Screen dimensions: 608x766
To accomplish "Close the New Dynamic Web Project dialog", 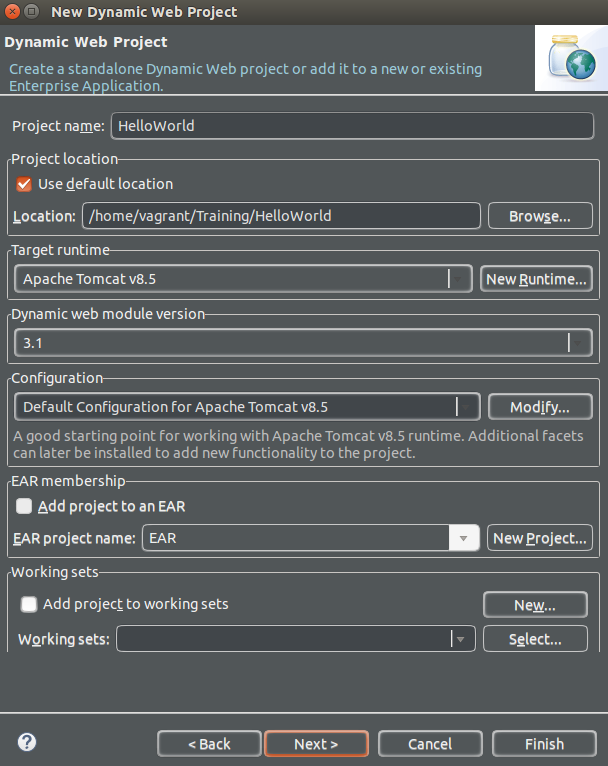I will pyautogui.click(x=13, y=11).
